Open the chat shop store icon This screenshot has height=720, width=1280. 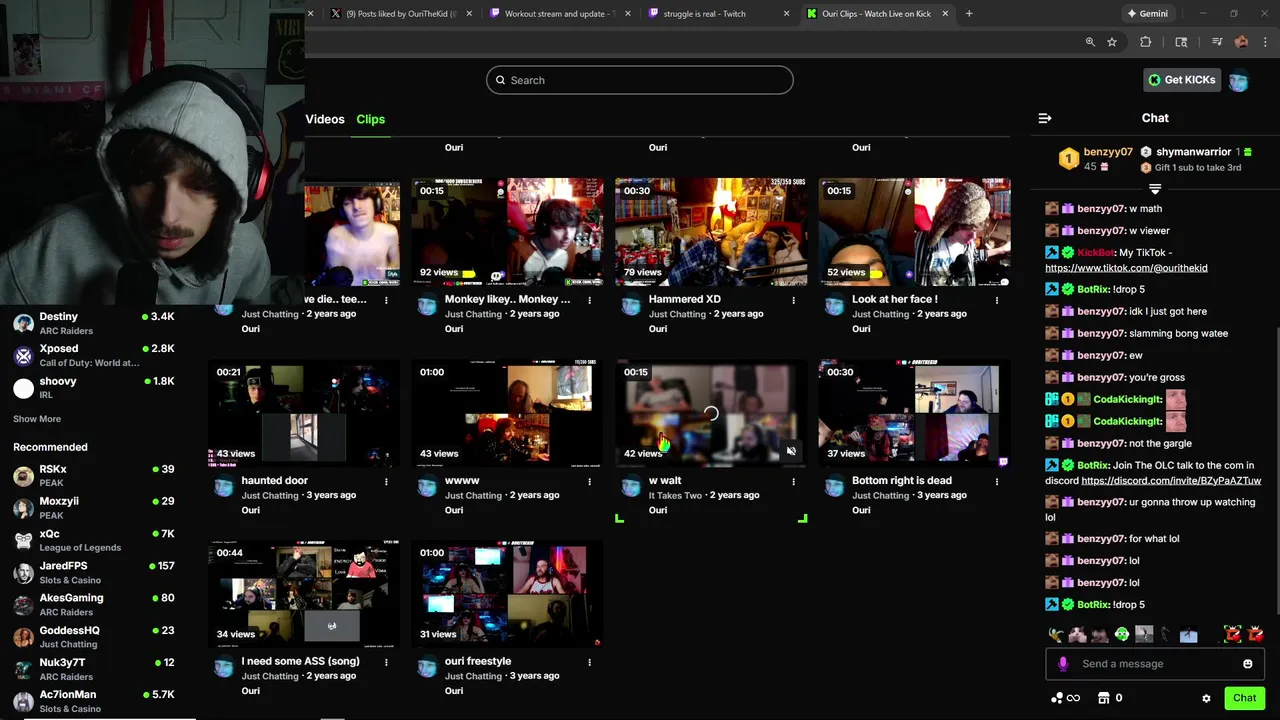pos(1104,698)
